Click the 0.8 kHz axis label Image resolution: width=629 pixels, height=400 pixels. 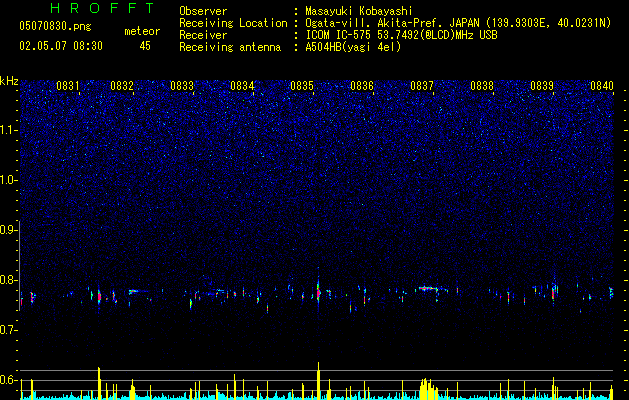point(8,280)
